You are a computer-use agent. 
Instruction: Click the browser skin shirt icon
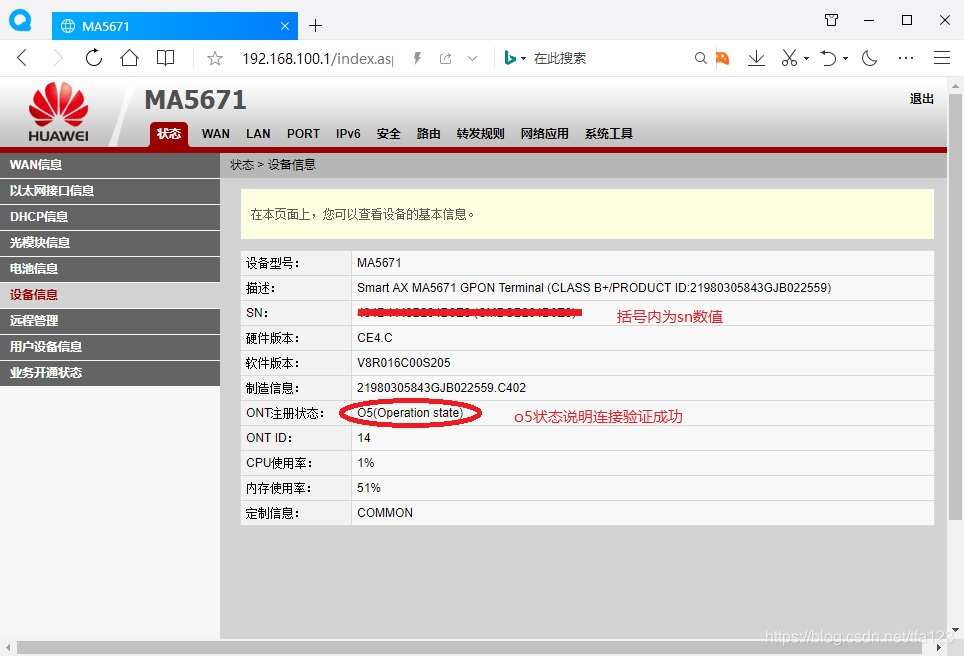click(x=831, y=20)
